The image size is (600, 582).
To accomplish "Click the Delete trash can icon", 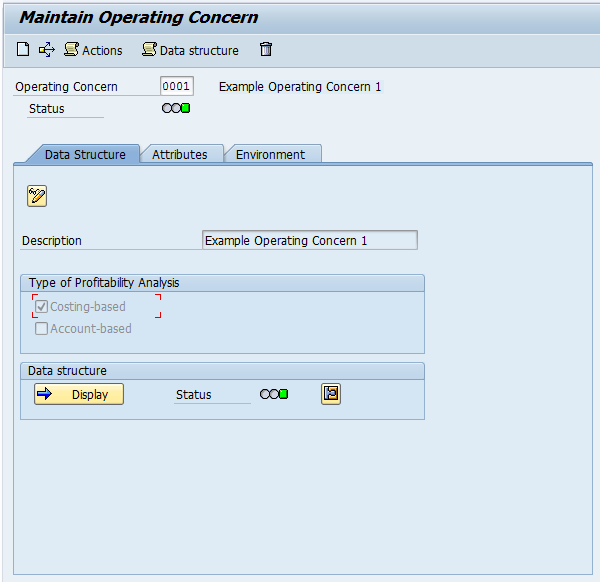I will tap(266, 49).
